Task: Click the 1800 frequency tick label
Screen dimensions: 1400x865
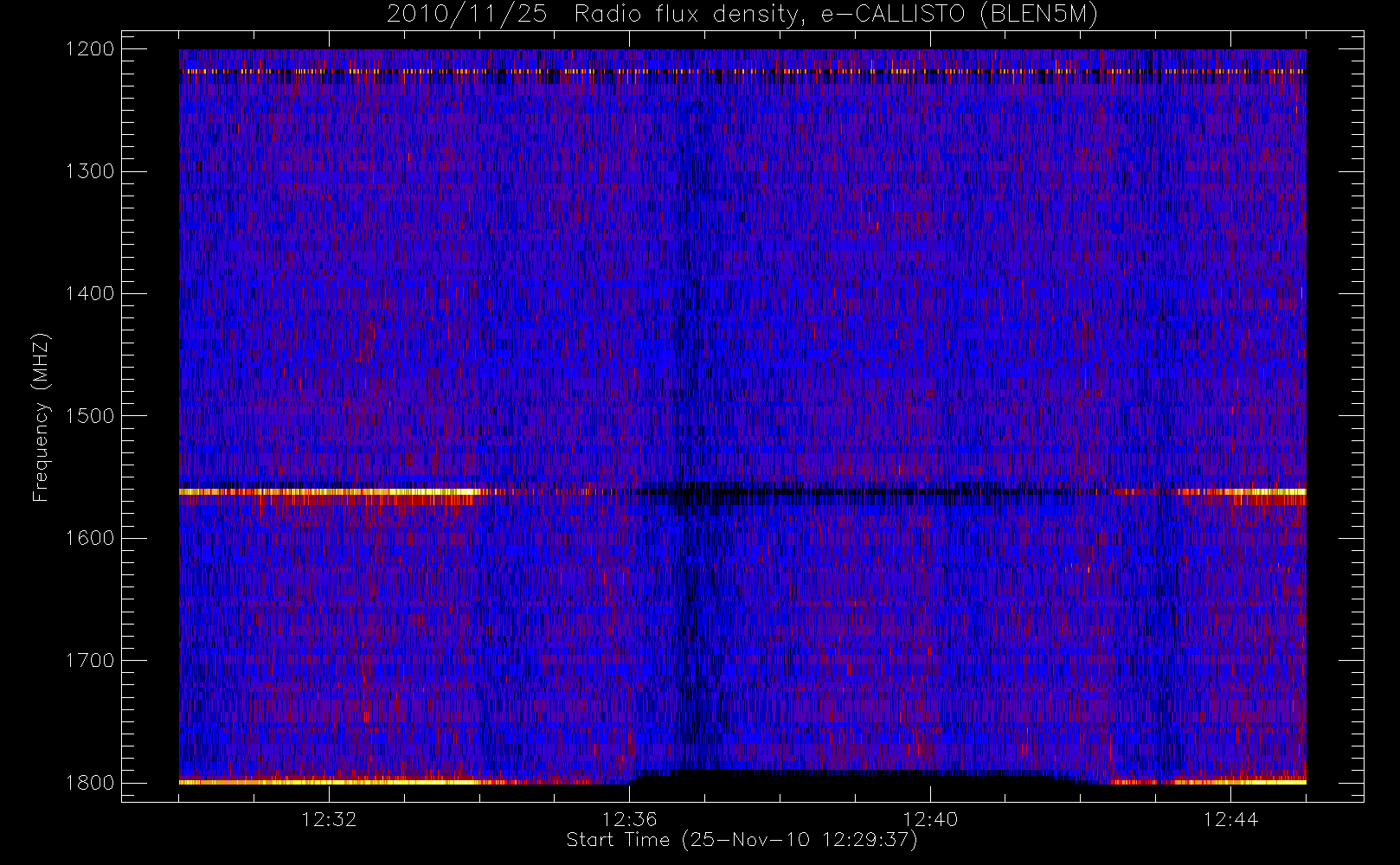Action: pos(90,782)
